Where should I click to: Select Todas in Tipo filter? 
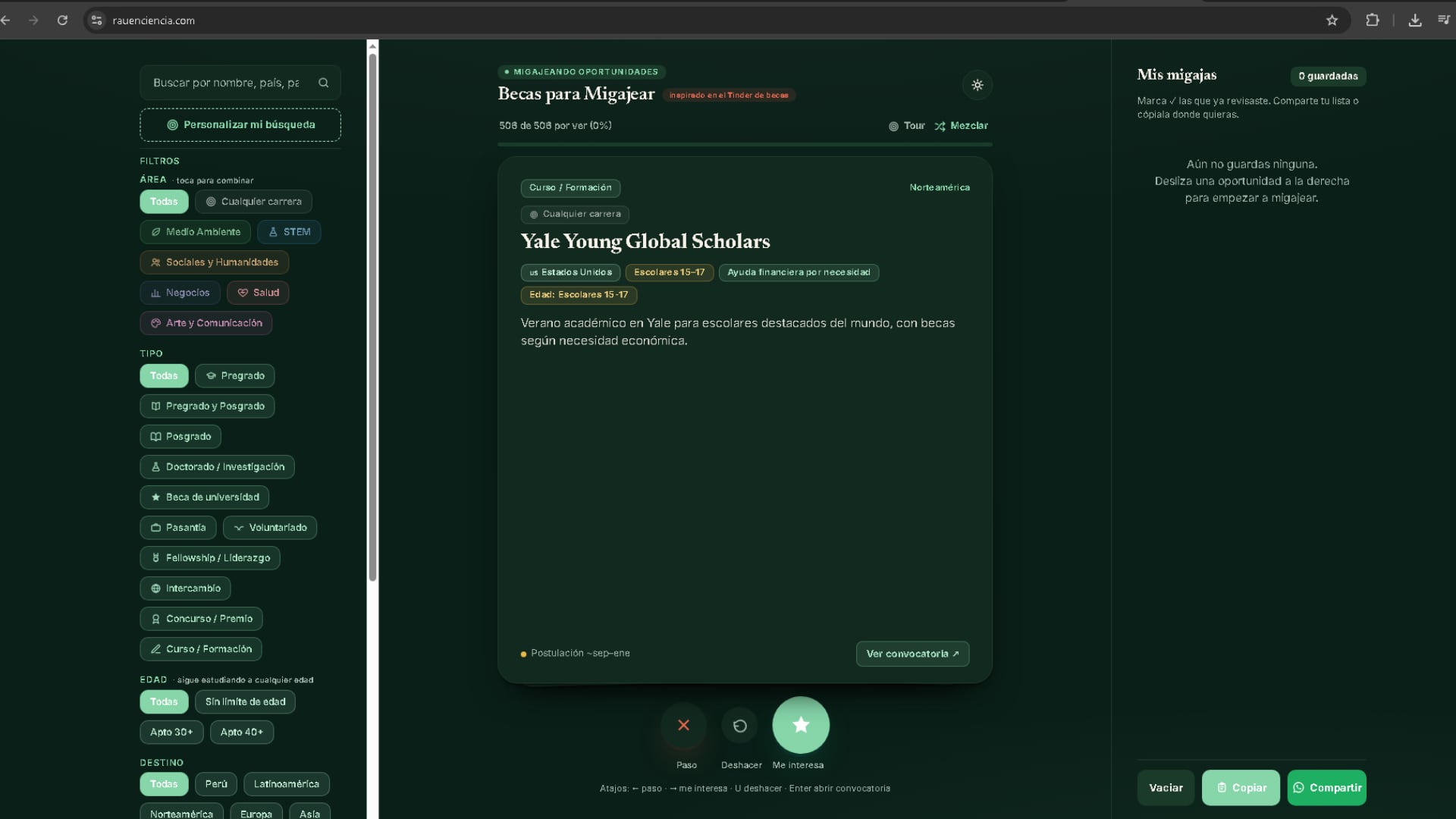164,376
